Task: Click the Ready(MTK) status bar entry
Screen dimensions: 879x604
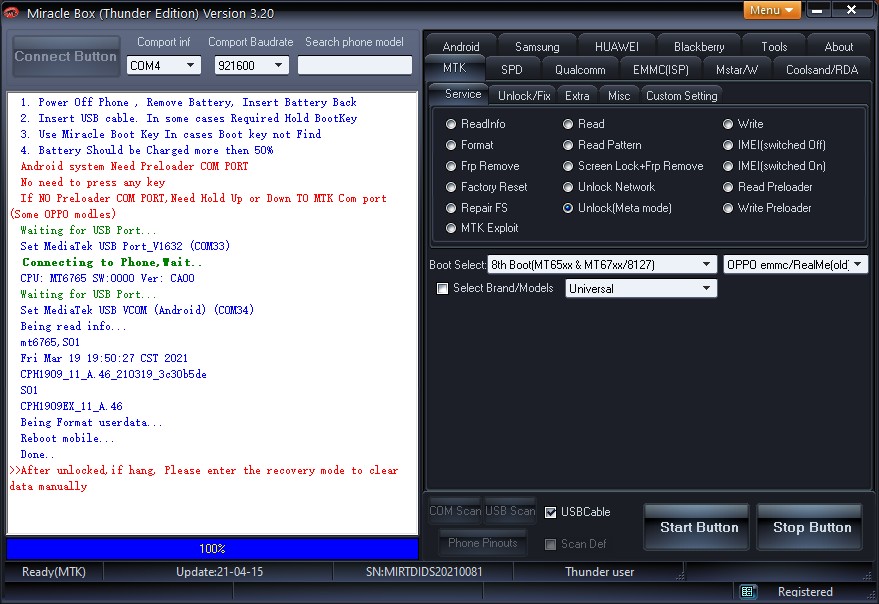Action: [x=54, y=572]
